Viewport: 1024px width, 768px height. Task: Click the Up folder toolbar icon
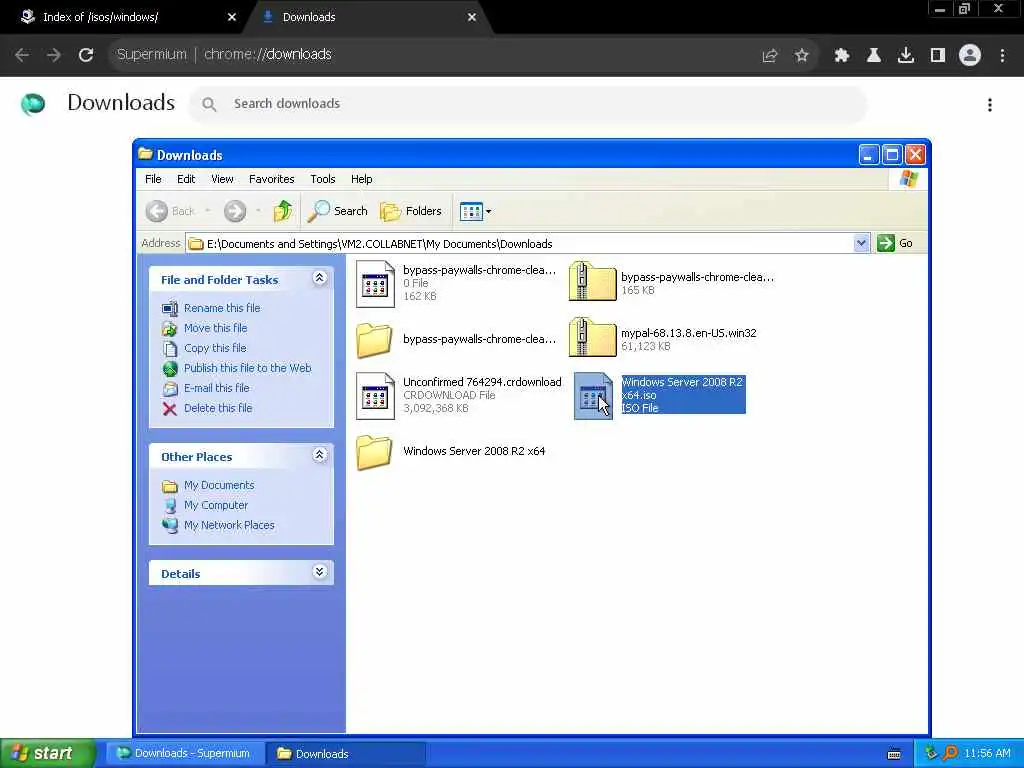click(x=283, y=211)
